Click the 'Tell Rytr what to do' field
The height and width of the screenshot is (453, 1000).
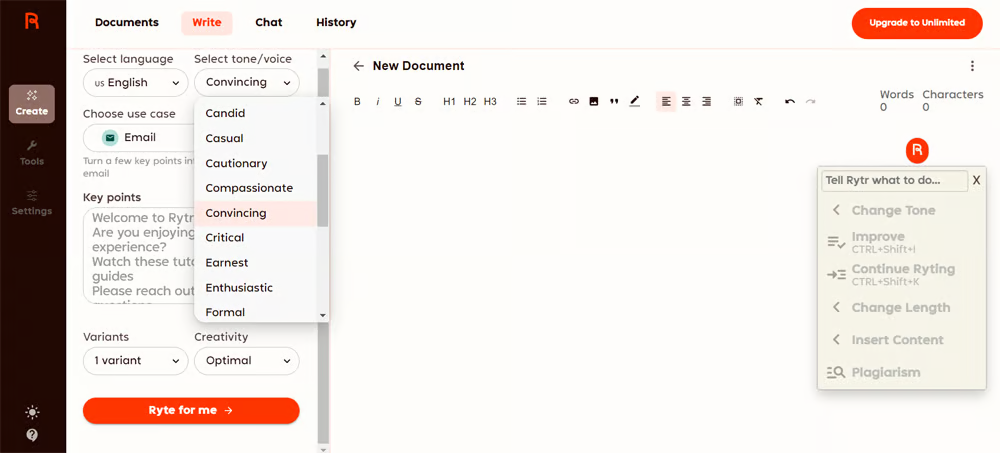point(895,181)
